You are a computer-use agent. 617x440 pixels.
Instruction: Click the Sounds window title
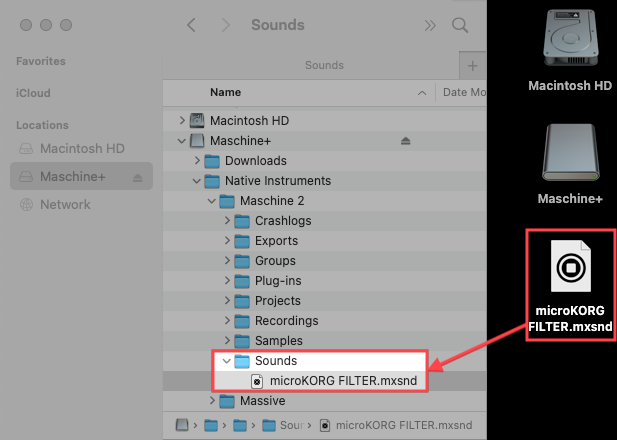click(278, 25)
